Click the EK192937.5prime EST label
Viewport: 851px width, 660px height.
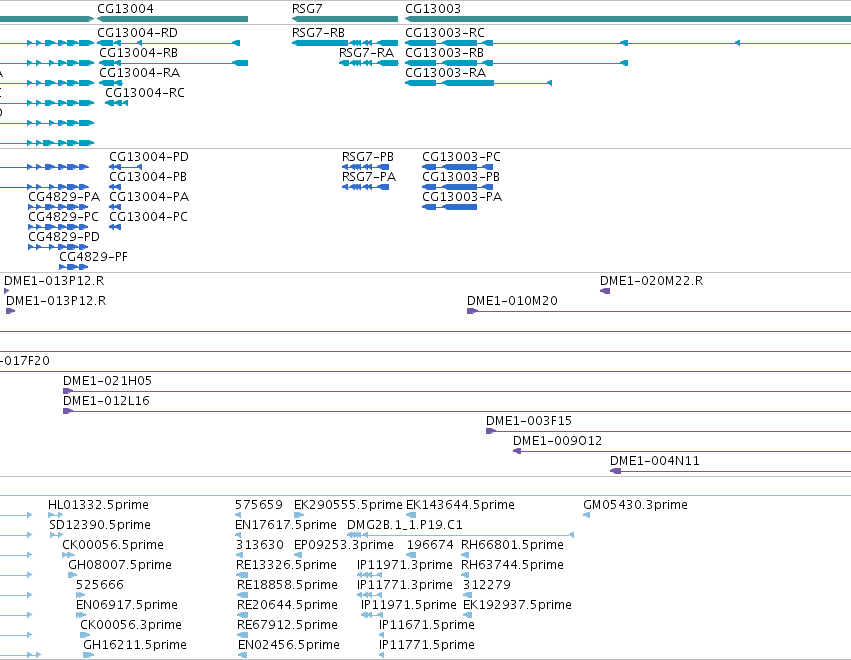click(x=517, y=605)
